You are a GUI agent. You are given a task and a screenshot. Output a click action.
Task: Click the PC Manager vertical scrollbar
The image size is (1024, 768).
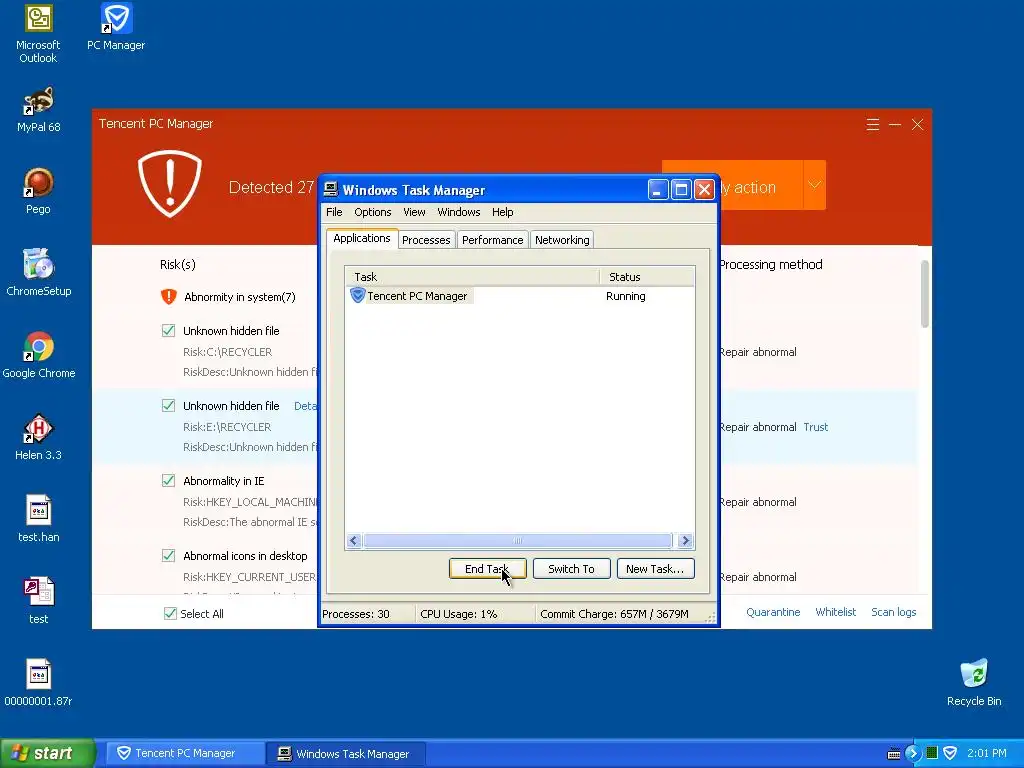(x=924, y=294)
